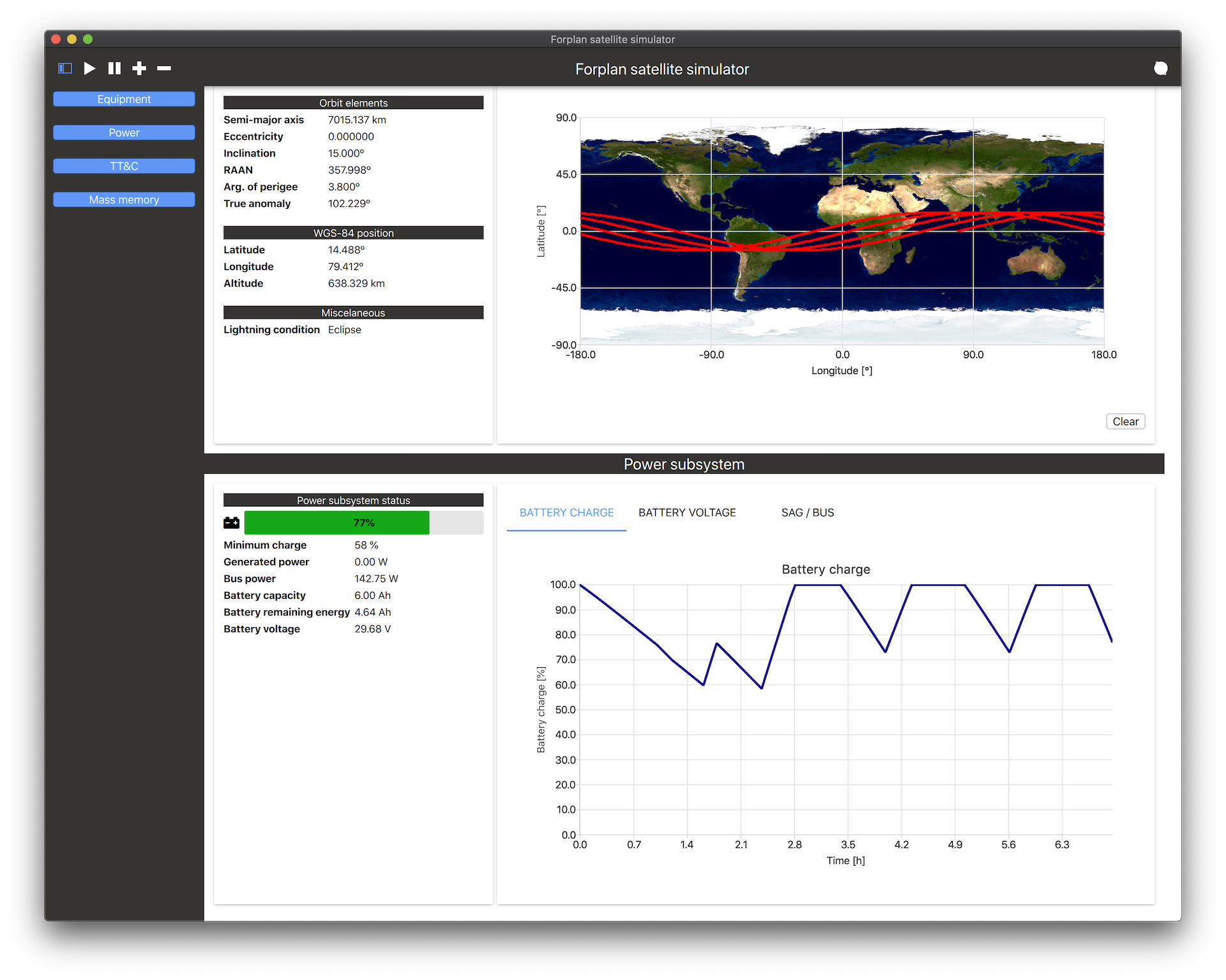Switch to the Battery Voltage tab
The width and height of the screenshot is (1226, 980).
686,513
